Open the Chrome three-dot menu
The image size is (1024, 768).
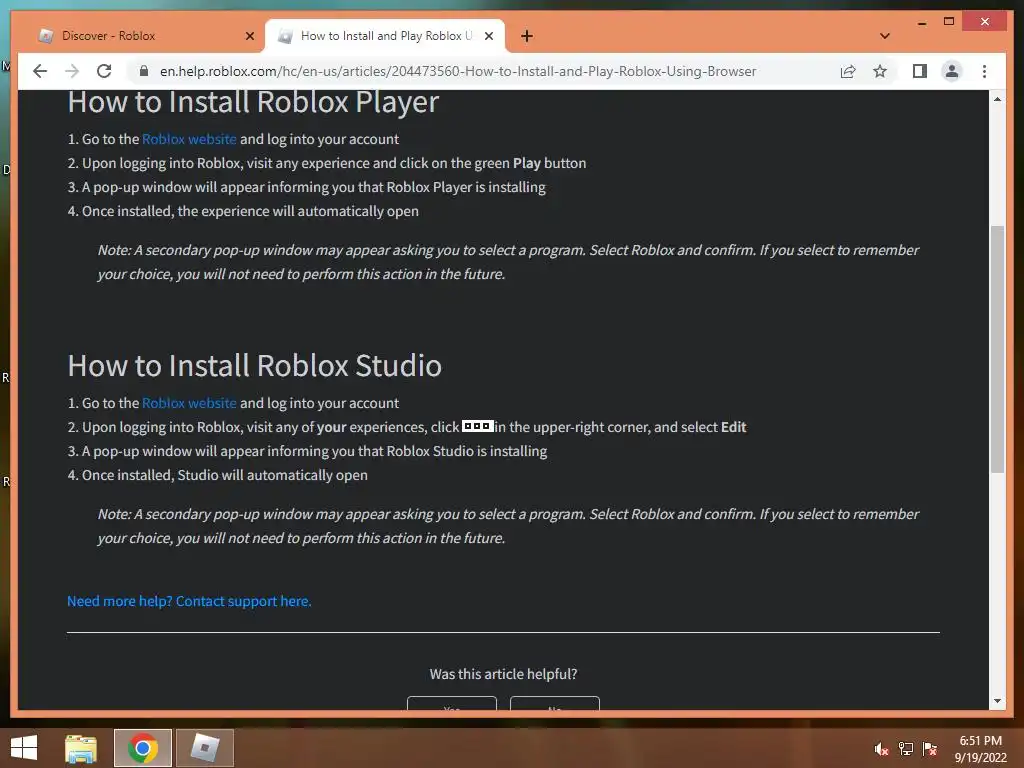point(984,71)
